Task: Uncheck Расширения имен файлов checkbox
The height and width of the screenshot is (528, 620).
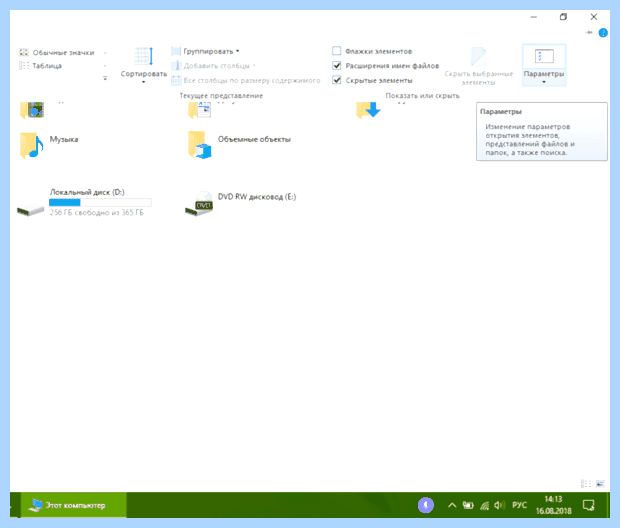Action: tap(336, 66)
